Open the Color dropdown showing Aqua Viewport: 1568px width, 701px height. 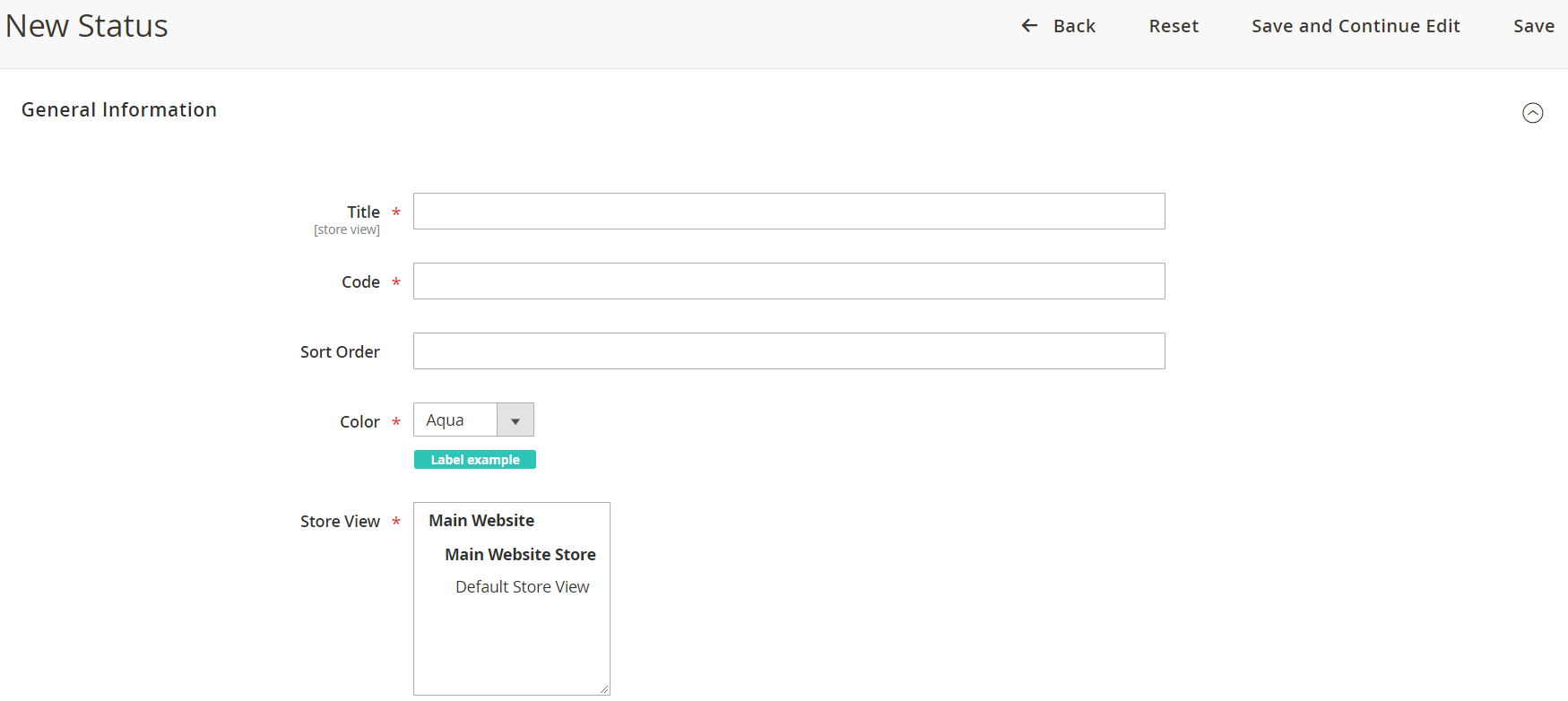tap(473, 420)
